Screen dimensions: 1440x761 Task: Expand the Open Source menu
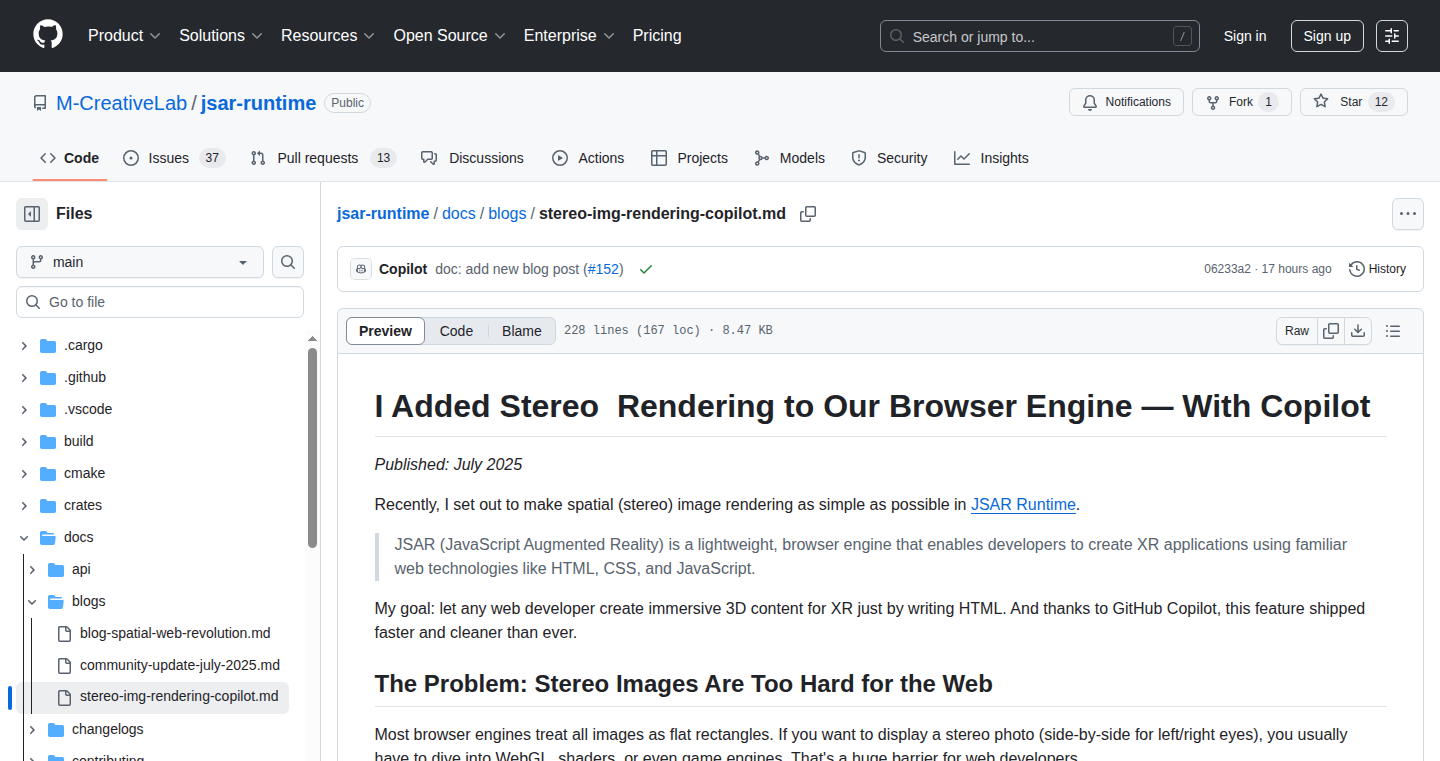pyautogui.click(x=449, y=36)
